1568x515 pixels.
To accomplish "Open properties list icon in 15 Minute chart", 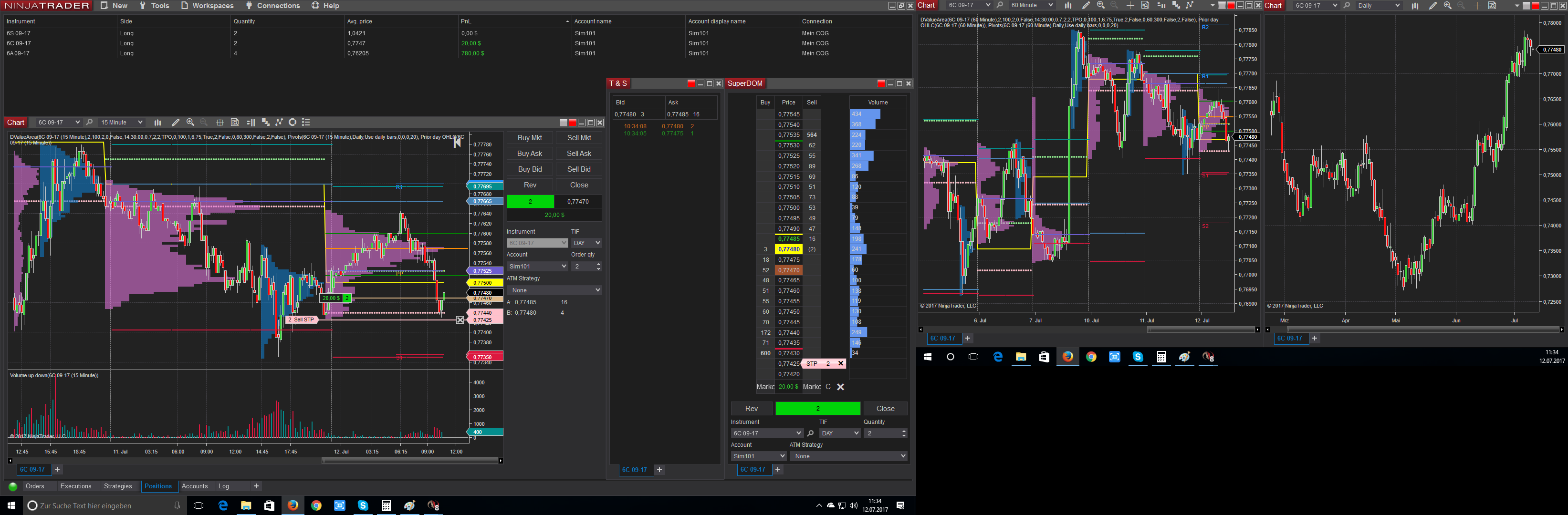I will [306, 122].
